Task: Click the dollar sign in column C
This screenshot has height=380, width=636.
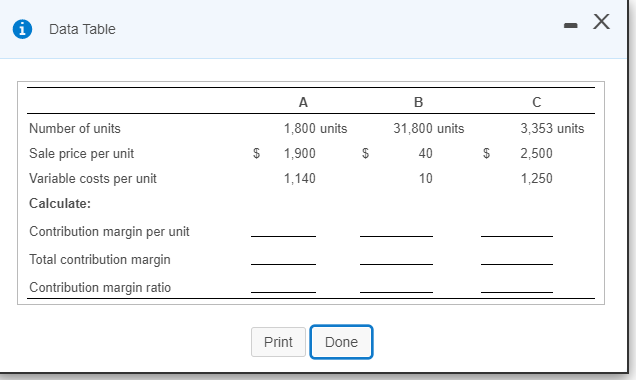Action: coord(486,153)
